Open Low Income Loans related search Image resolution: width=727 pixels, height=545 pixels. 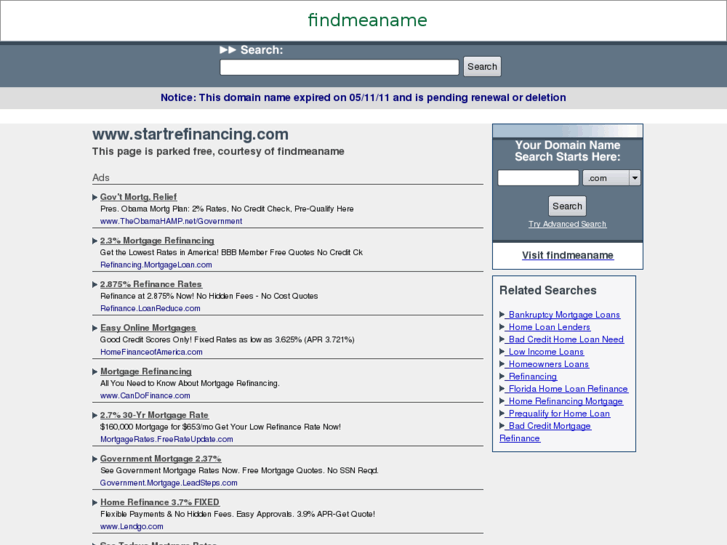546,352
